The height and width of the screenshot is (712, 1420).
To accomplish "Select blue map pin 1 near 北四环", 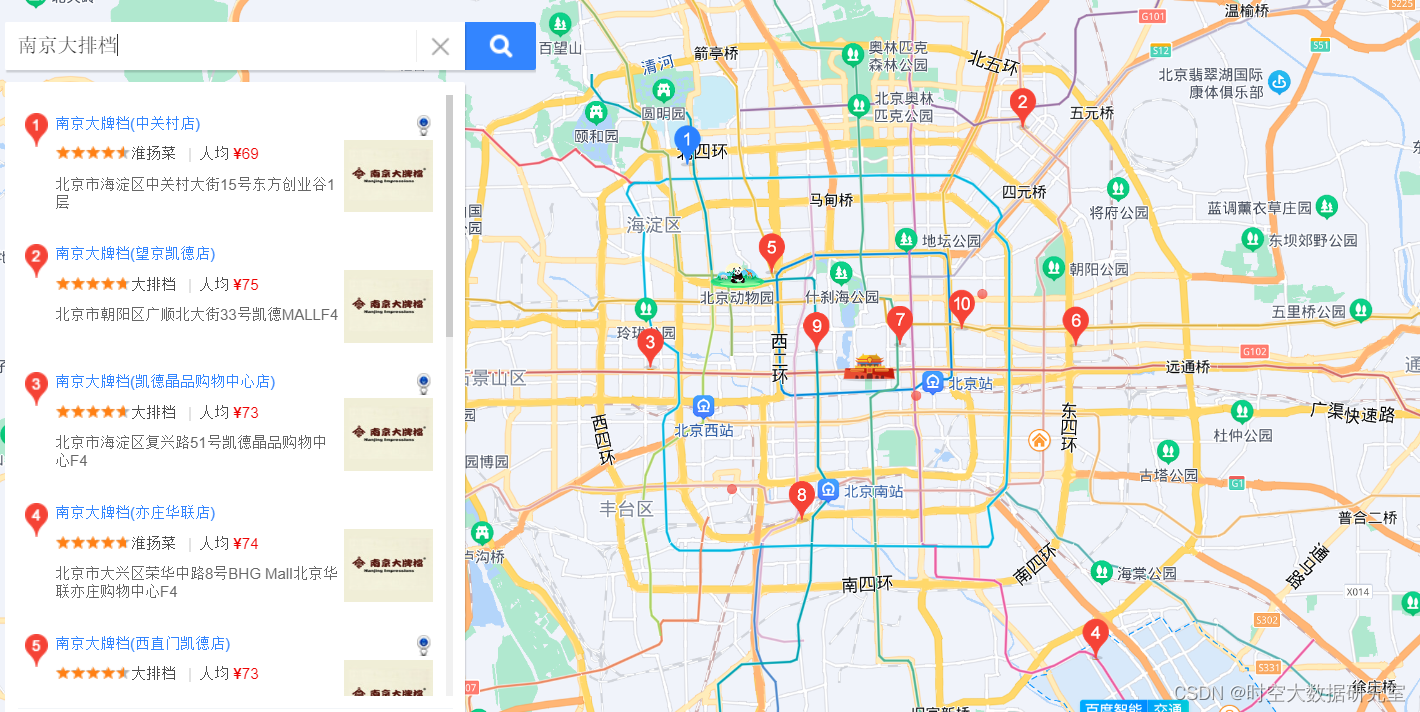I will click(x=688, y=141).
